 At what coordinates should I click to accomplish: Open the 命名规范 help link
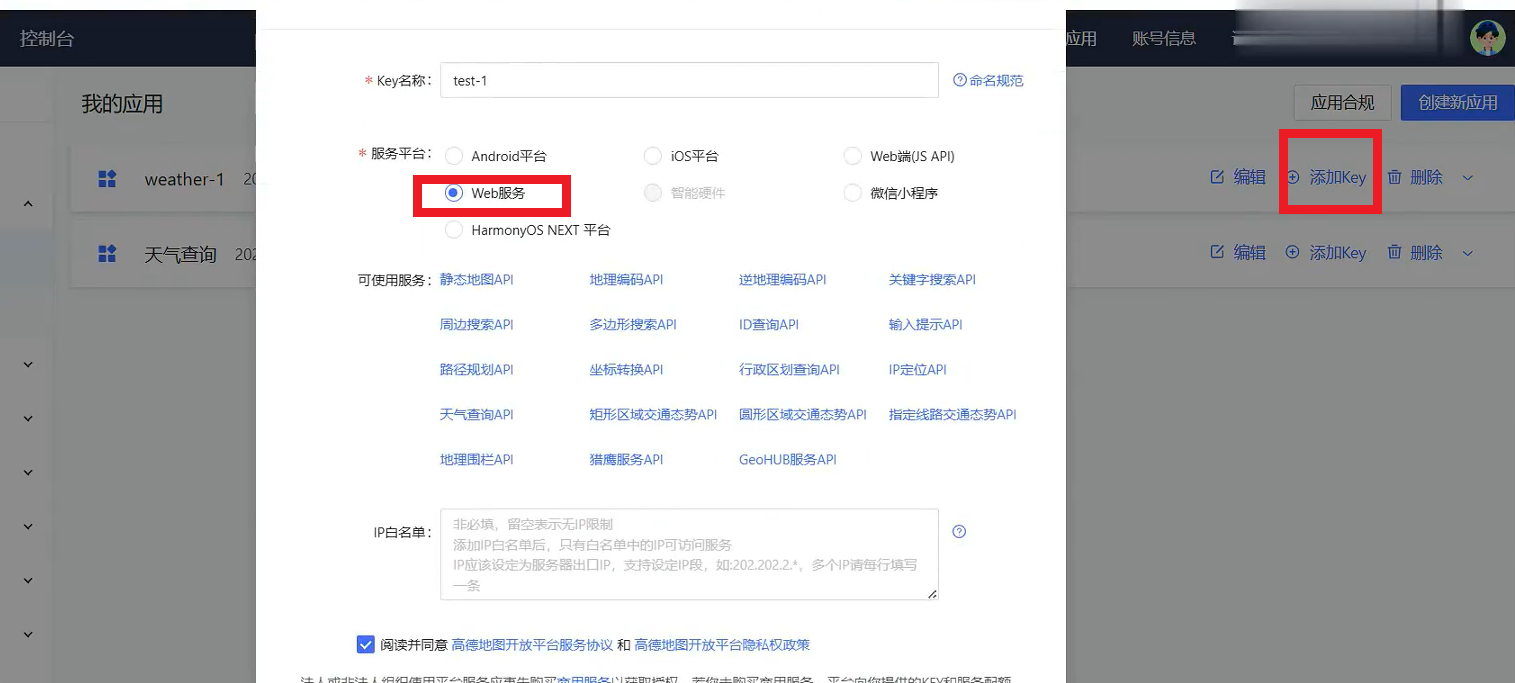pyautogui.click(x=988, y=80)
